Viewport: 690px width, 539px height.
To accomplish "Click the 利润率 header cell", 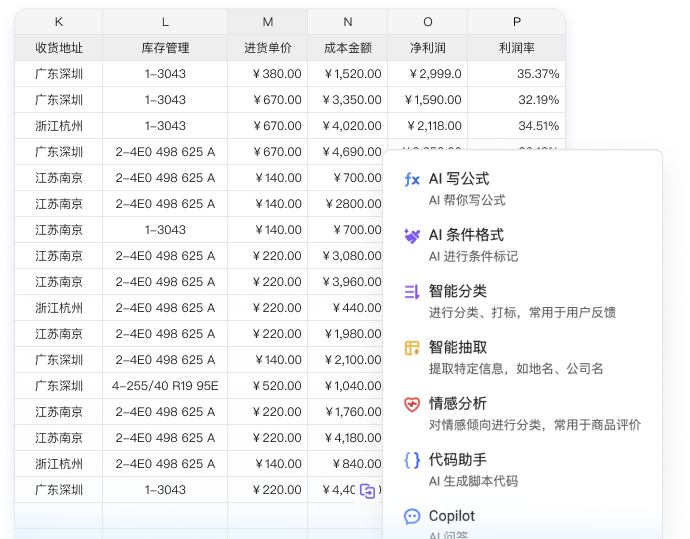I will pos(517,48).
